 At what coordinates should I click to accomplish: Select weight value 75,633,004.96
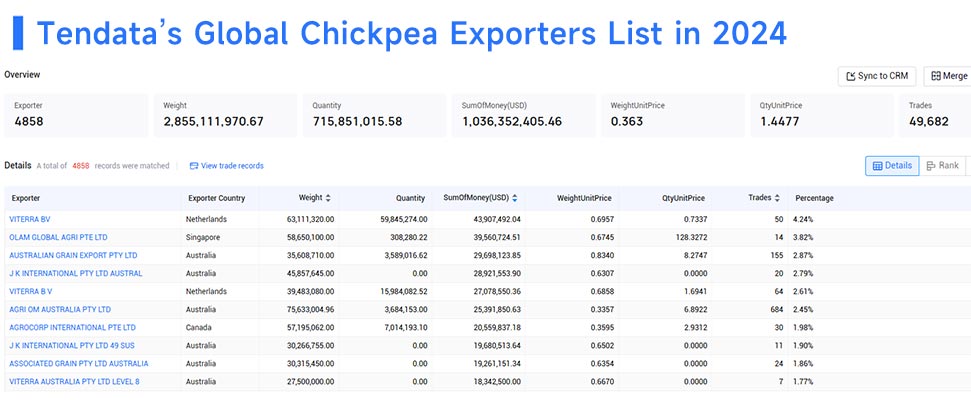click(x=308, y=309)
